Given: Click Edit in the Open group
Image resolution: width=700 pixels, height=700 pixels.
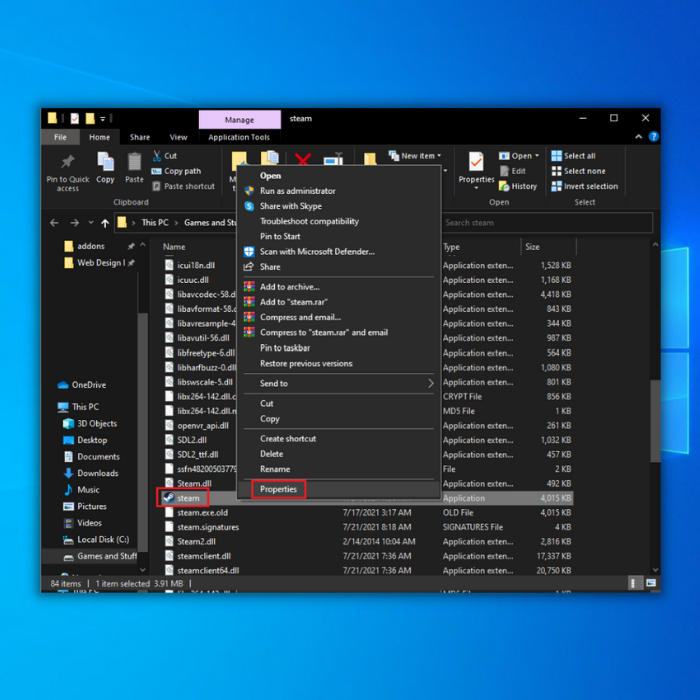Looking at the screenshot, I should [x=512, y=171].
